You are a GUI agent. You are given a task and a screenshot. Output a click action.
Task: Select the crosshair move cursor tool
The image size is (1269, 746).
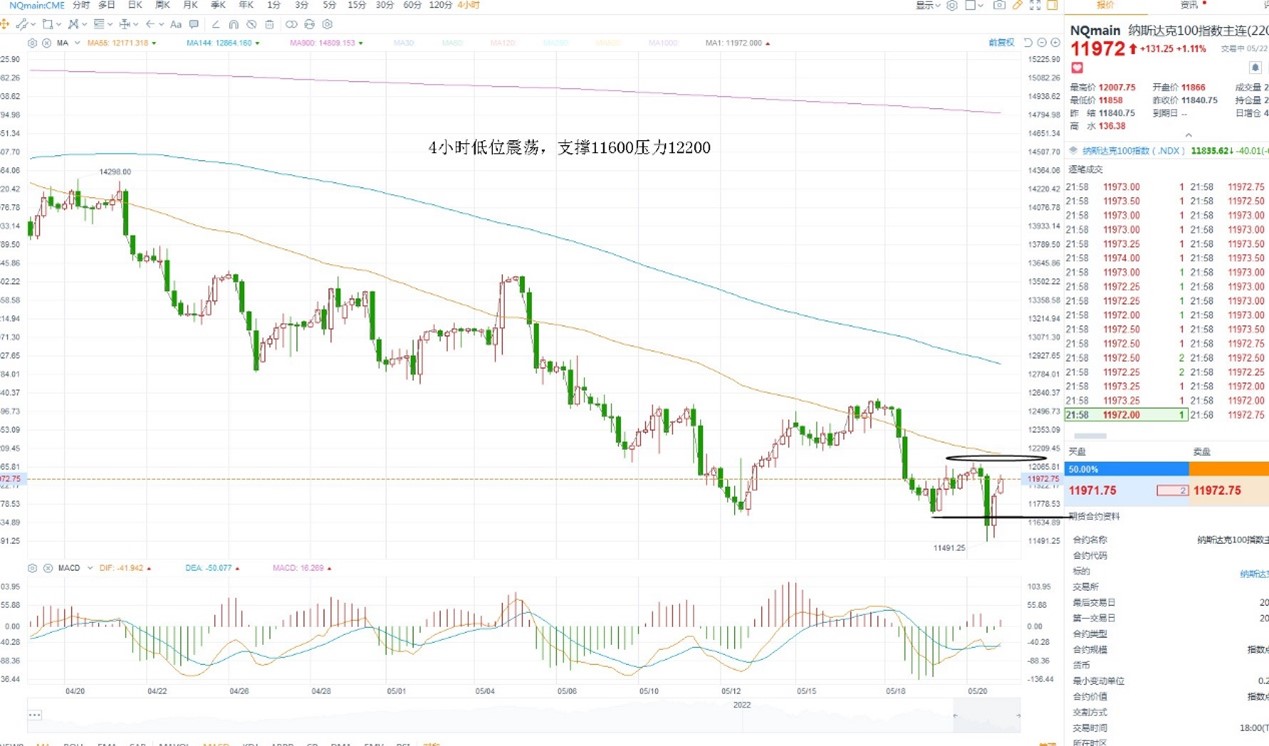(6, 24)
